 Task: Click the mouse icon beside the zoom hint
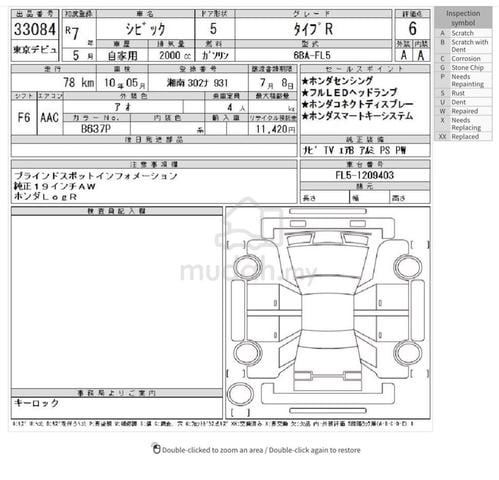(x=156, y=449)
